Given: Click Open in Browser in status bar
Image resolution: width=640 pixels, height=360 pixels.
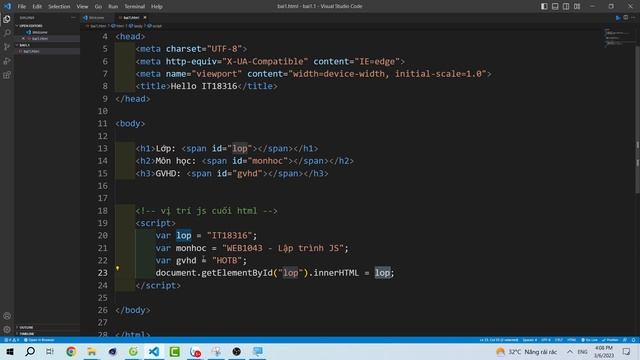Looking at the screenshot, I should [x=39, y=340].
